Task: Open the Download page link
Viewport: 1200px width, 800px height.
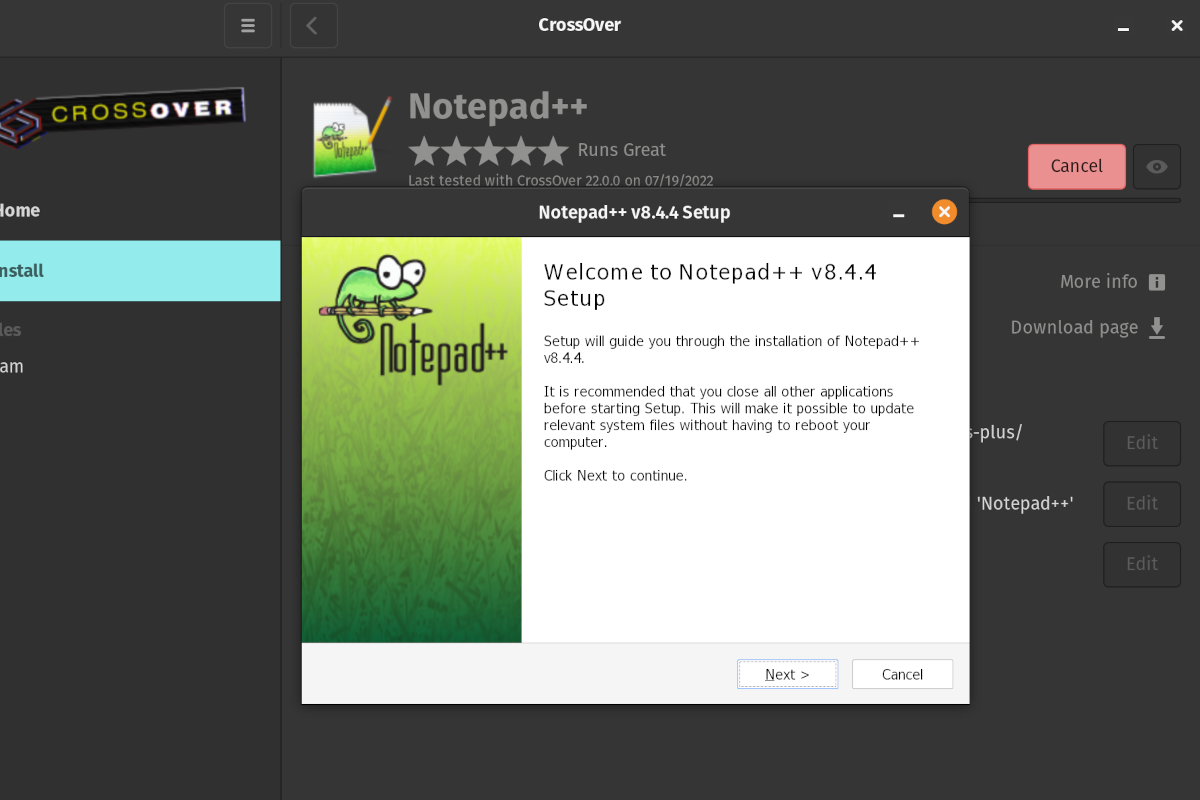Action: point(1074,328)
